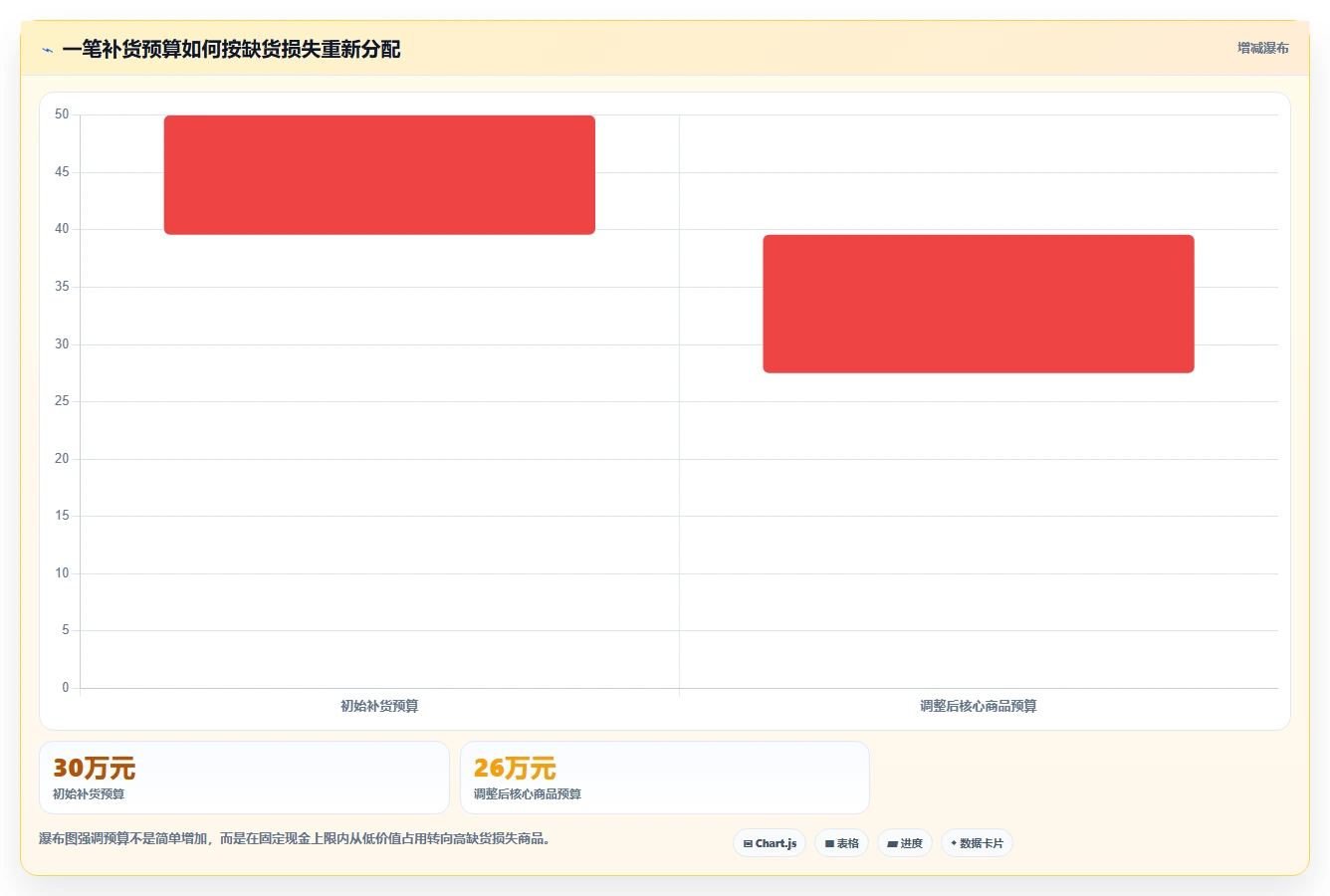Image resolution: width=1330 pixels, height=896 pixels.
Task: Click y-axis value 40
Action: tap(62, 229)
